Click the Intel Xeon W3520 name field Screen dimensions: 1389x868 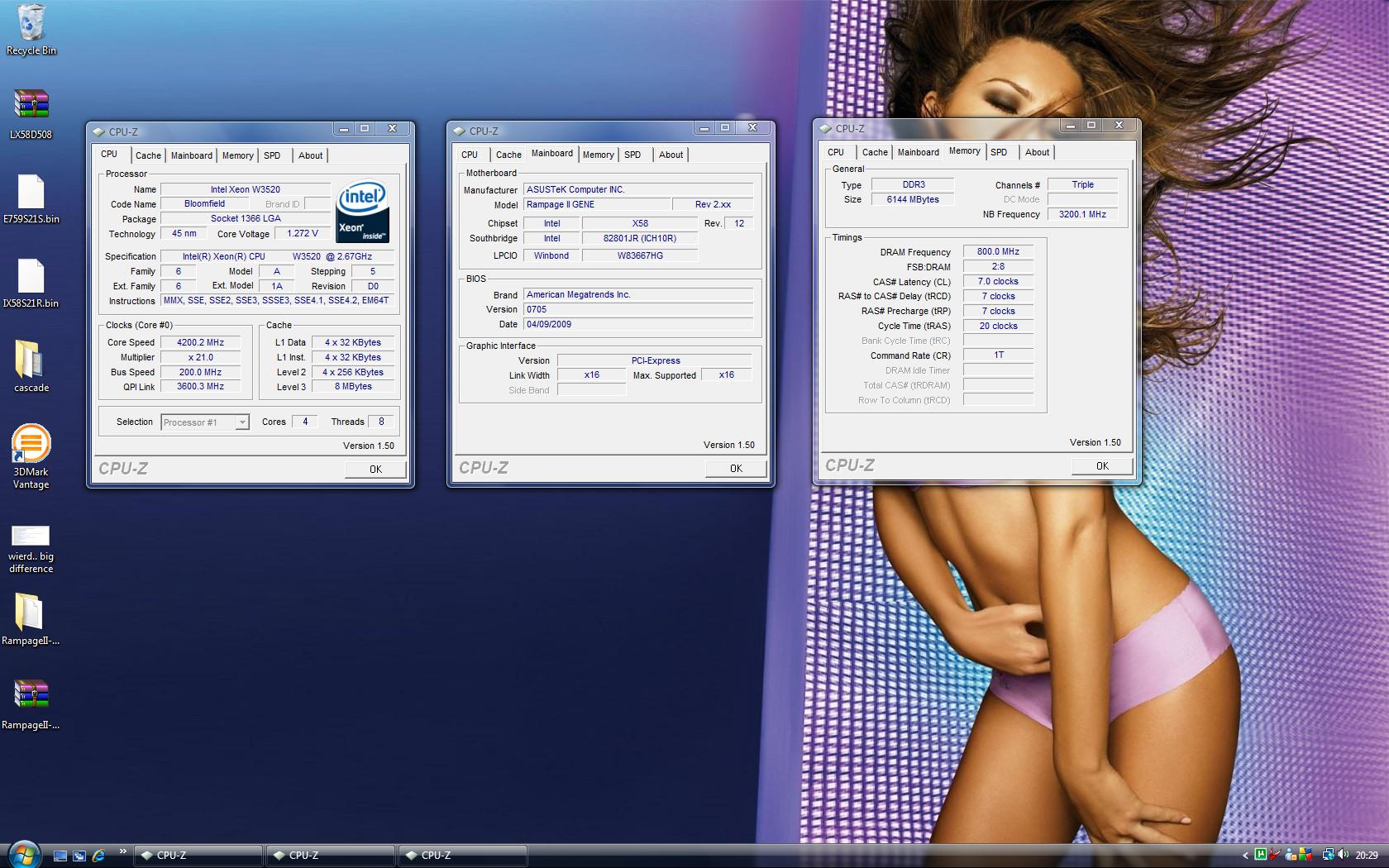click(246, 189)
